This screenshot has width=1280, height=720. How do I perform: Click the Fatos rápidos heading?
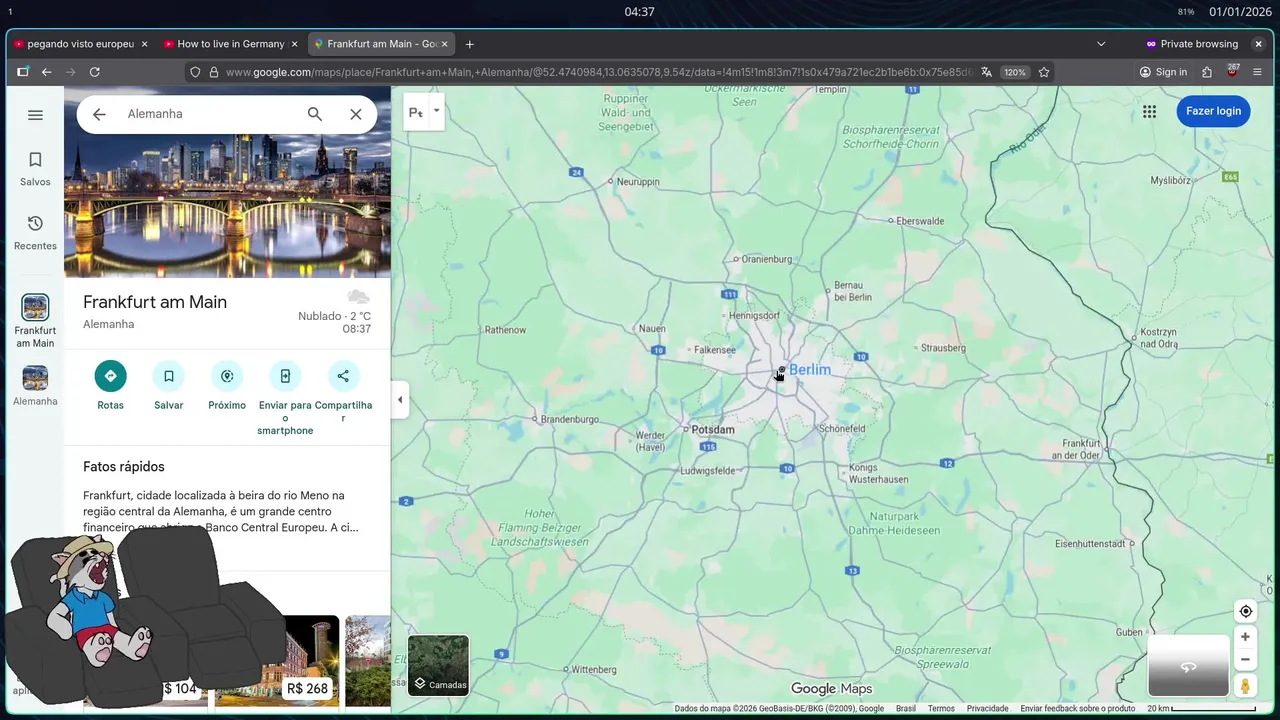click(124, 467)
